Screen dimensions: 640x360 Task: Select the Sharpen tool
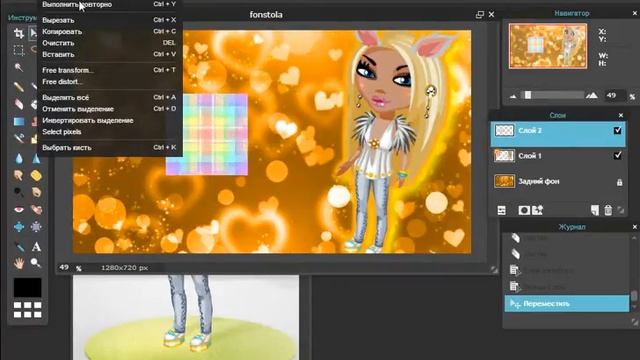tap(36, 158)
